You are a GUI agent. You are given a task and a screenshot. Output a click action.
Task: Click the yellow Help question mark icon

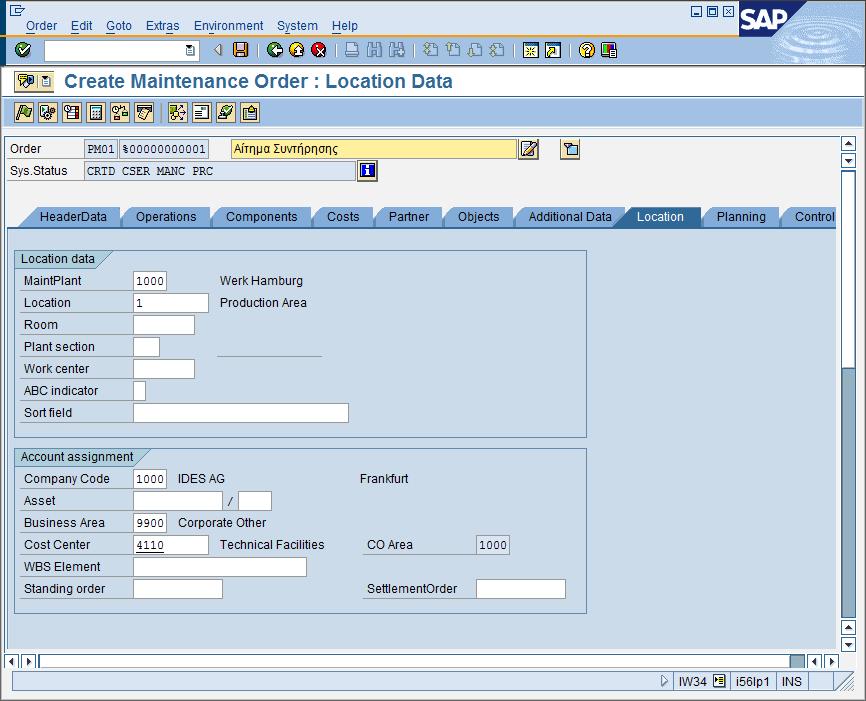[587, 50]
